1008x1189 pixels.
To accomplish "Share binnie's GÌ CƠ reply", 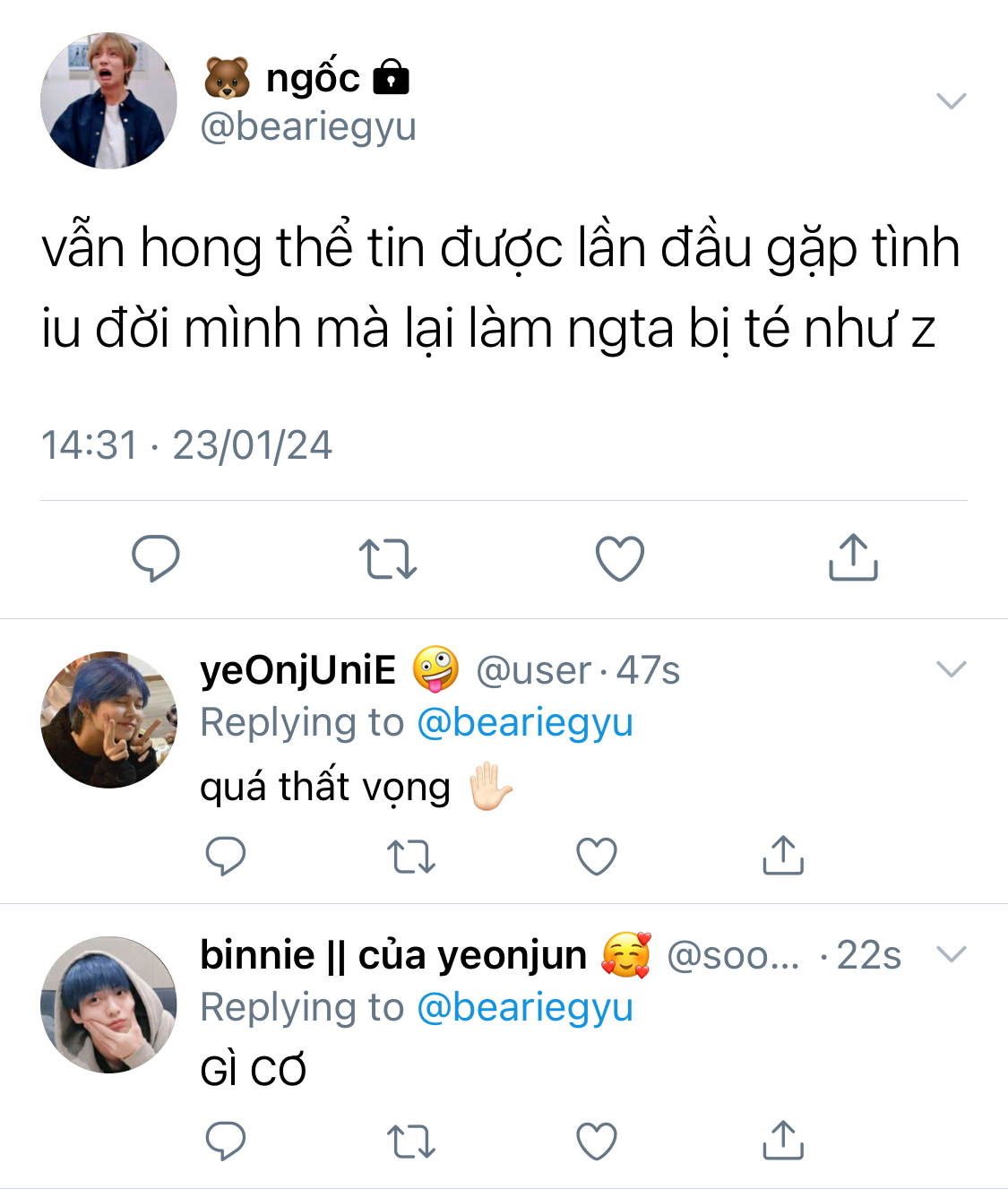I will pyautogui.click(x=783, y=1141).
